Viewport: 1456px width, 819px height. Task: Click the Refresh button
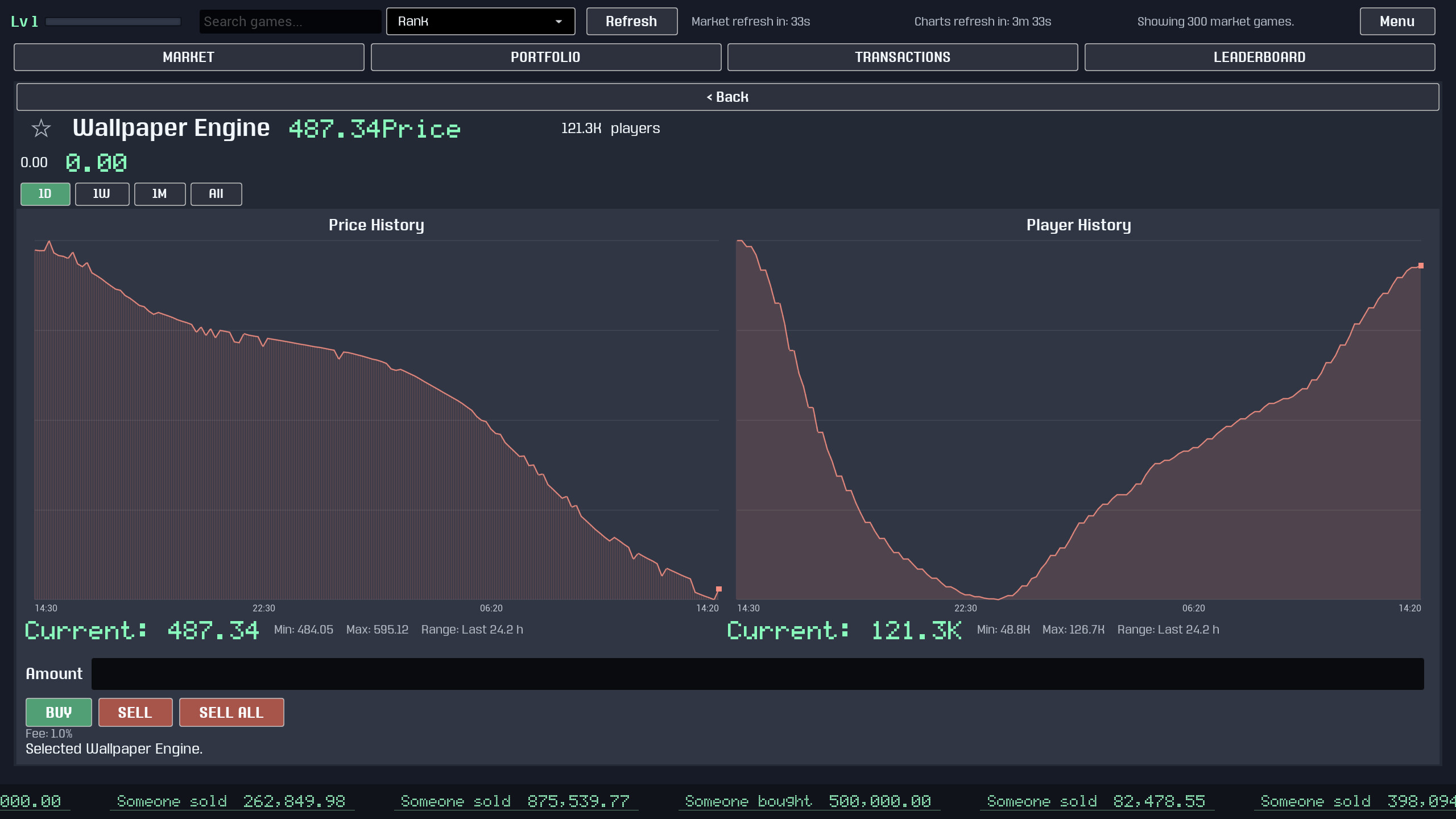click(631, 22)
